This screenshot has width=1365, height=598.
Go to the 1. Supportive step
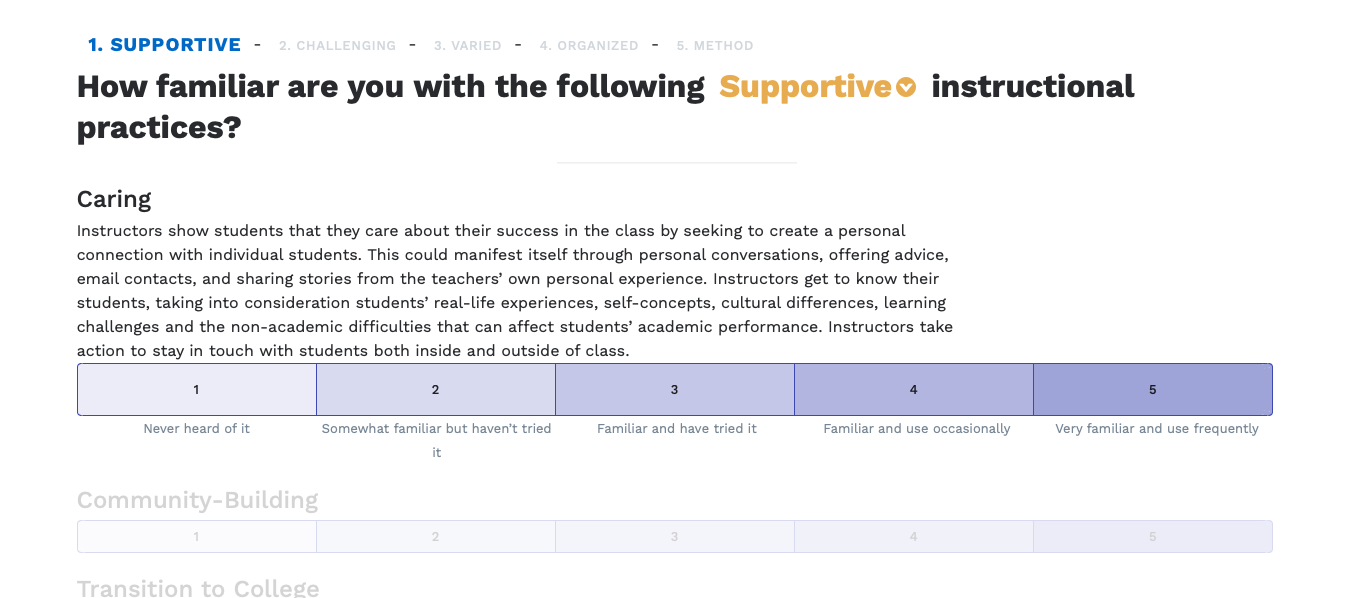(164, 45)
